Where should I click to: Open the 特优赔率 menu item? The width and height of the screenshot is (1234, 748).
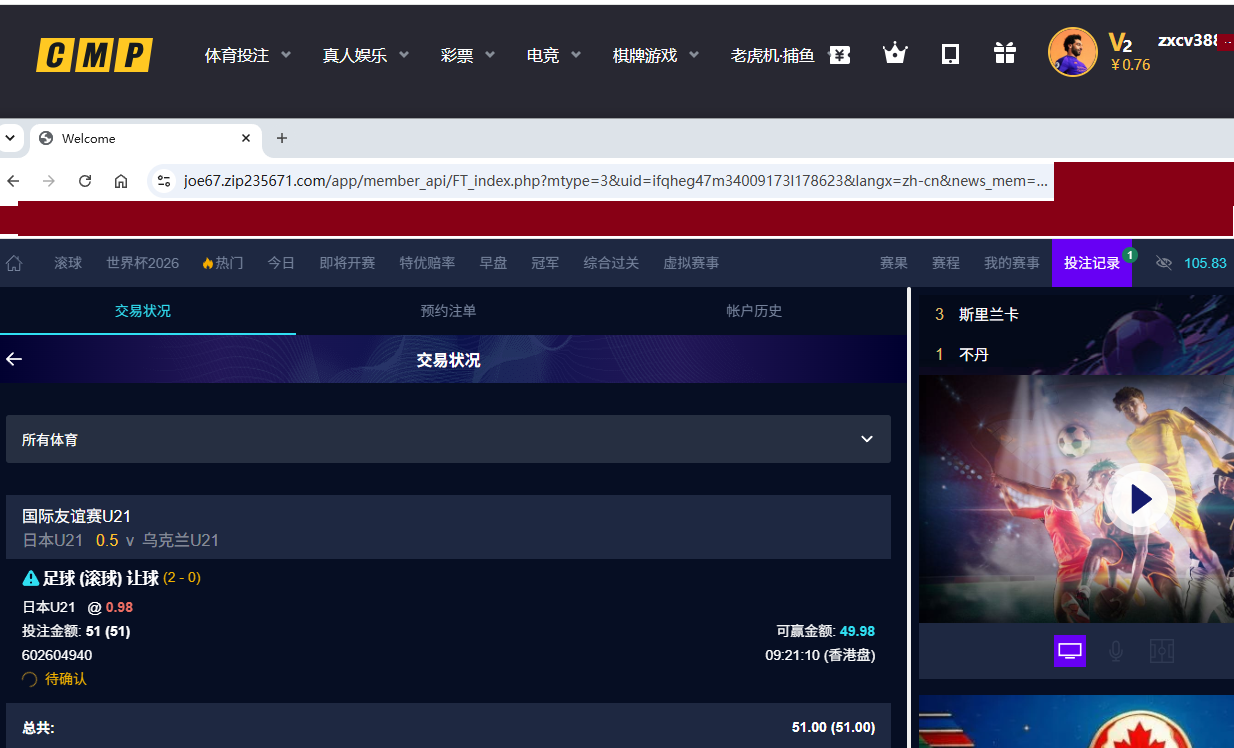coord(427,263)
